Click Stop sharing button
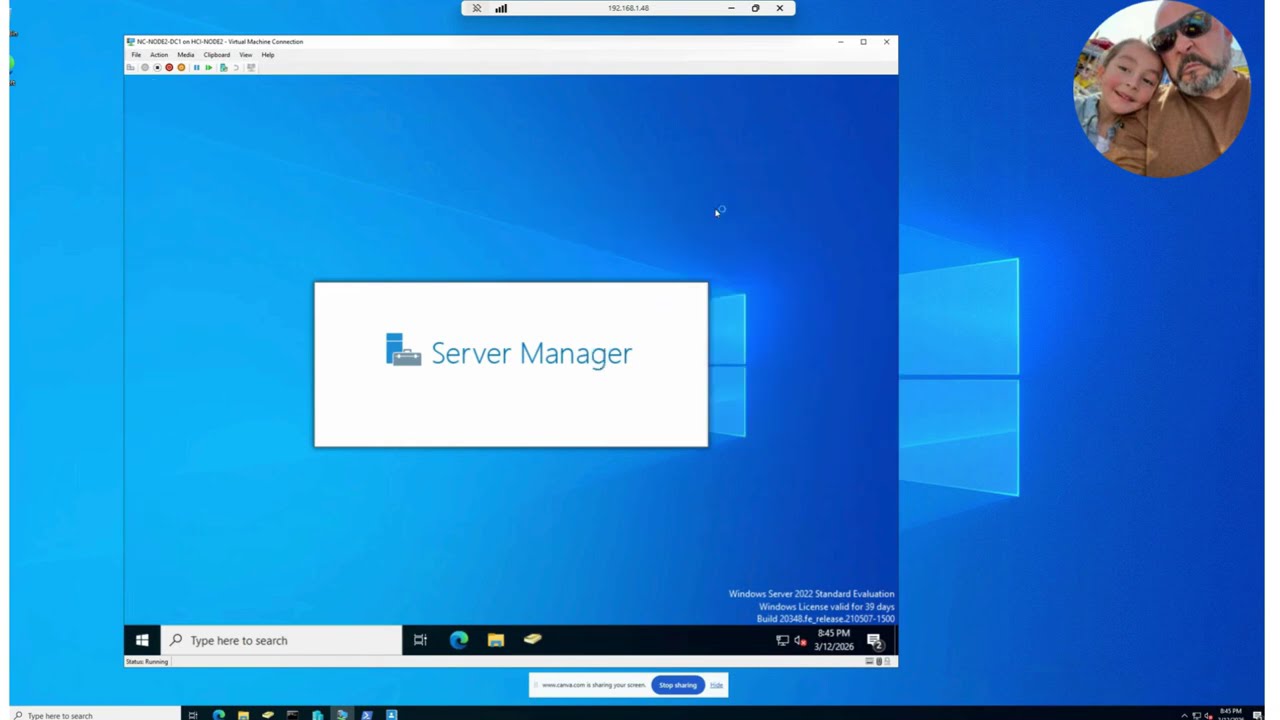Viewport: 1280px width, 720px height. pyautogui.click(x=678, y=685)
